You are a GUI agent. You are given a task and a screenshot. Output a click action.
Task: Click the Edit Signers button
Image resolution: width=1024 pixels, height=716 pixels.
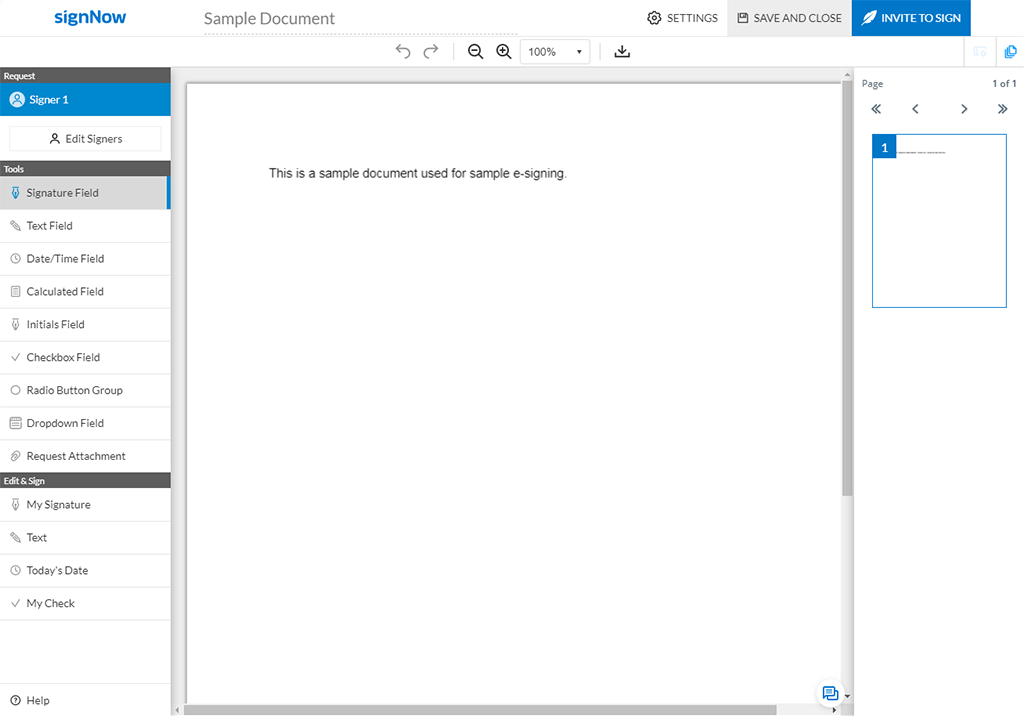(x=84, y=137)
